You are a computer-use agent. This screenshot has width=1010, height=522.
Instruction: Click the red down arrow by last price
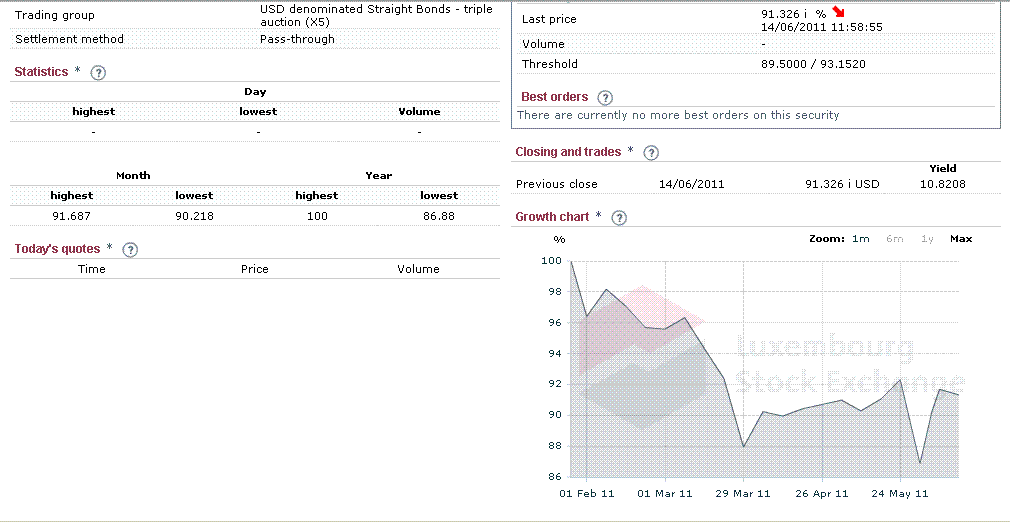pos(838,13)
